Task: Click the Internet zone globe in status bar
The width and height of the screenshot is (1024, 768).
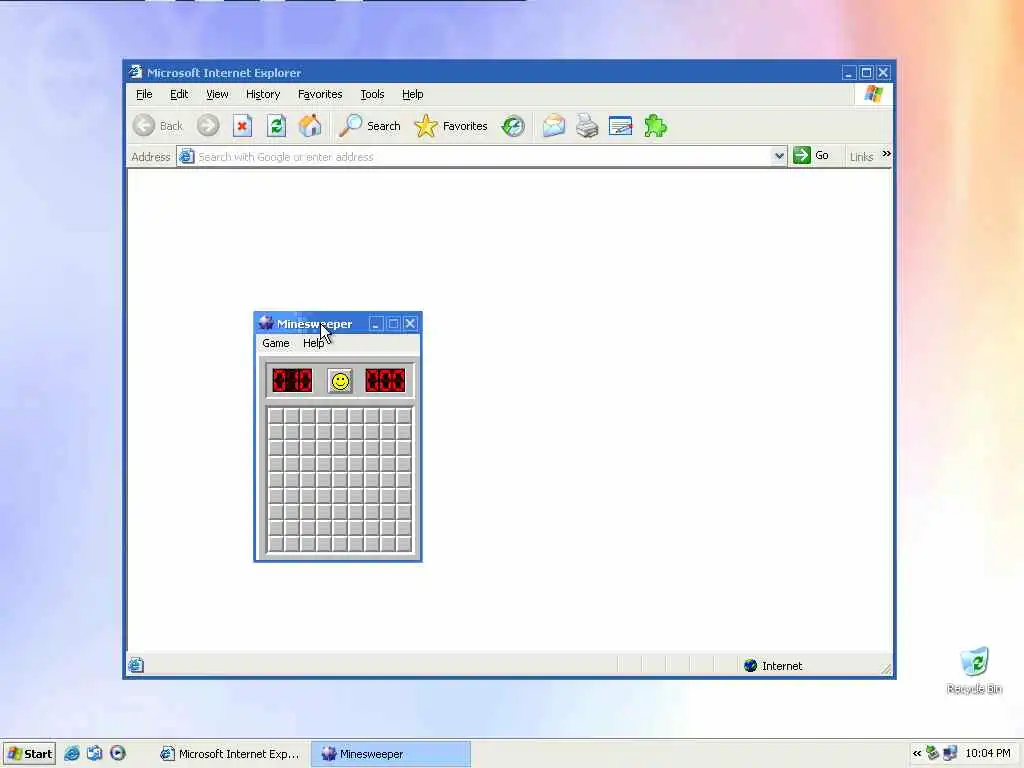Action: [750, 665]
